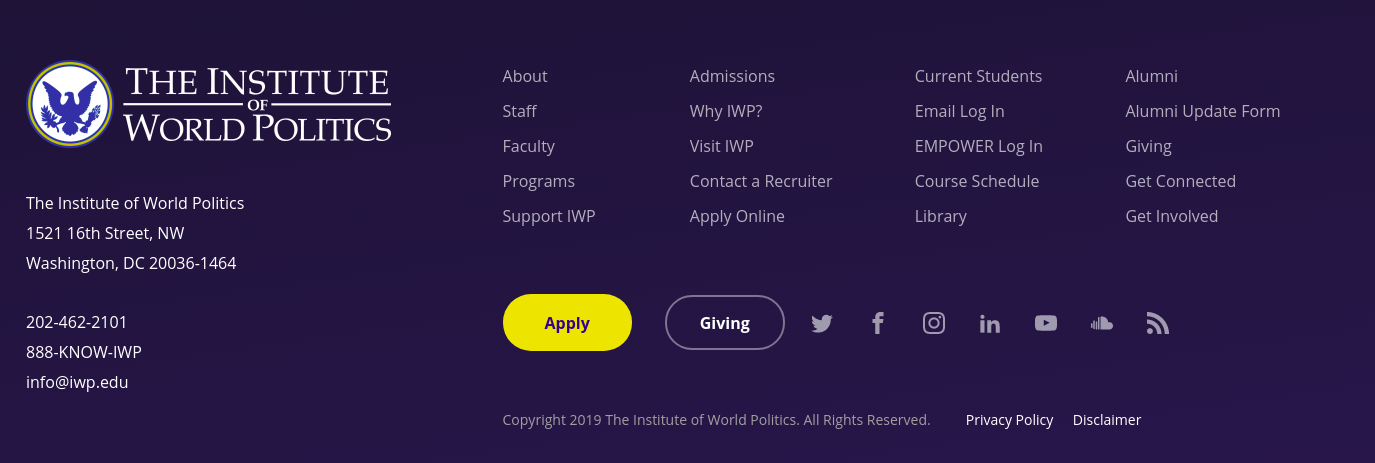1375x463 pixels.
Task: Go to the Faculty page link
Action: point(528,146)
